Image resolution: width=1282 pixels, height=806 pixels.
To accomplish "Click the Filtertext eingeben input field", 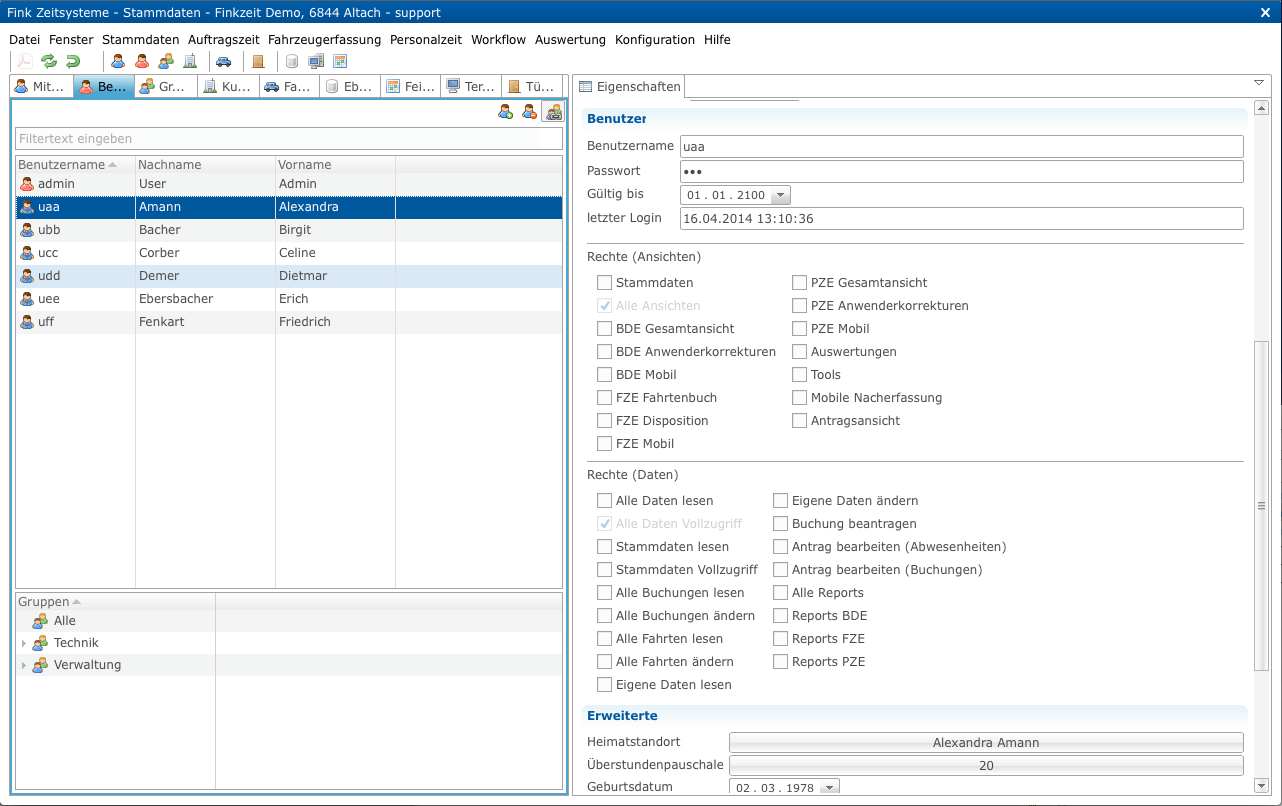I will click(288, 139).
